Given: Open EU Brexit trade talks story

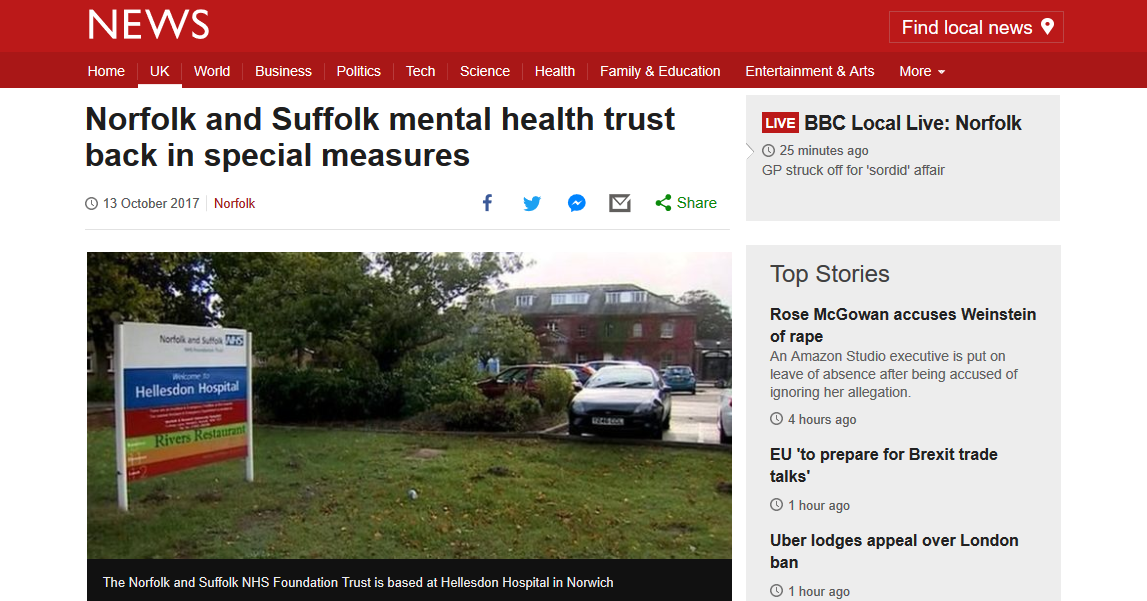Looking at the screenshot, I should pyautogui.click(x=883, y=465).
